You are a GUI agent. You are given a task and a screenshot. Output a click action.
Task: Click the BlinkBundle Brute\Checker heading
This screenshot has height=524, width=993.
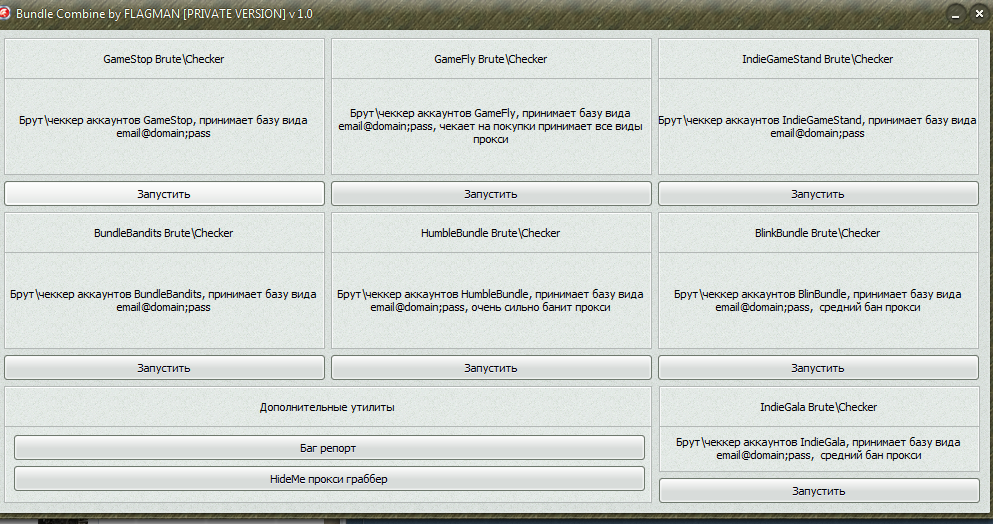(818, 233)
